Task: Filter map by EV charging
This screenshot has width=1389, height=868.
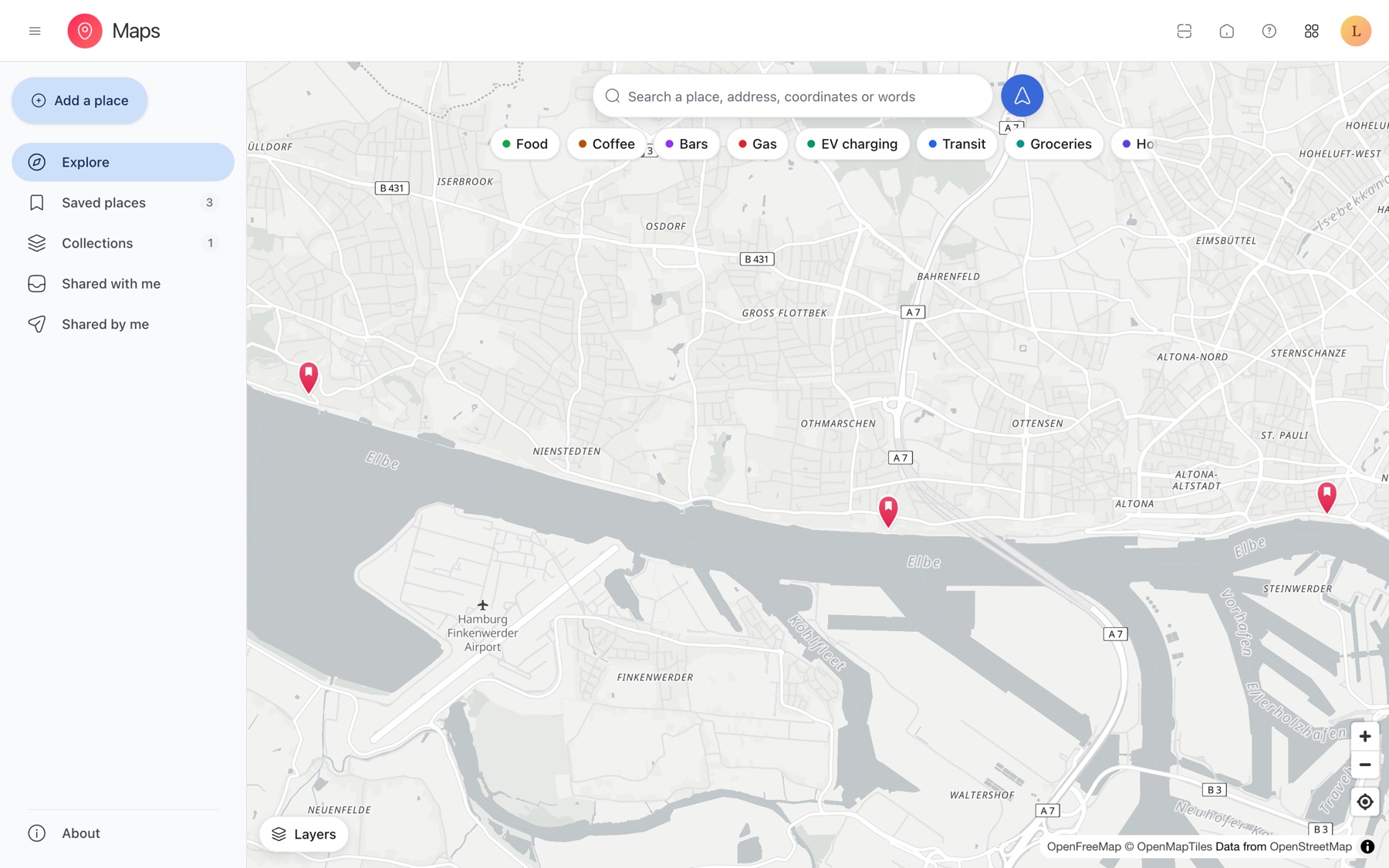Action: click(x=853, y=144)
